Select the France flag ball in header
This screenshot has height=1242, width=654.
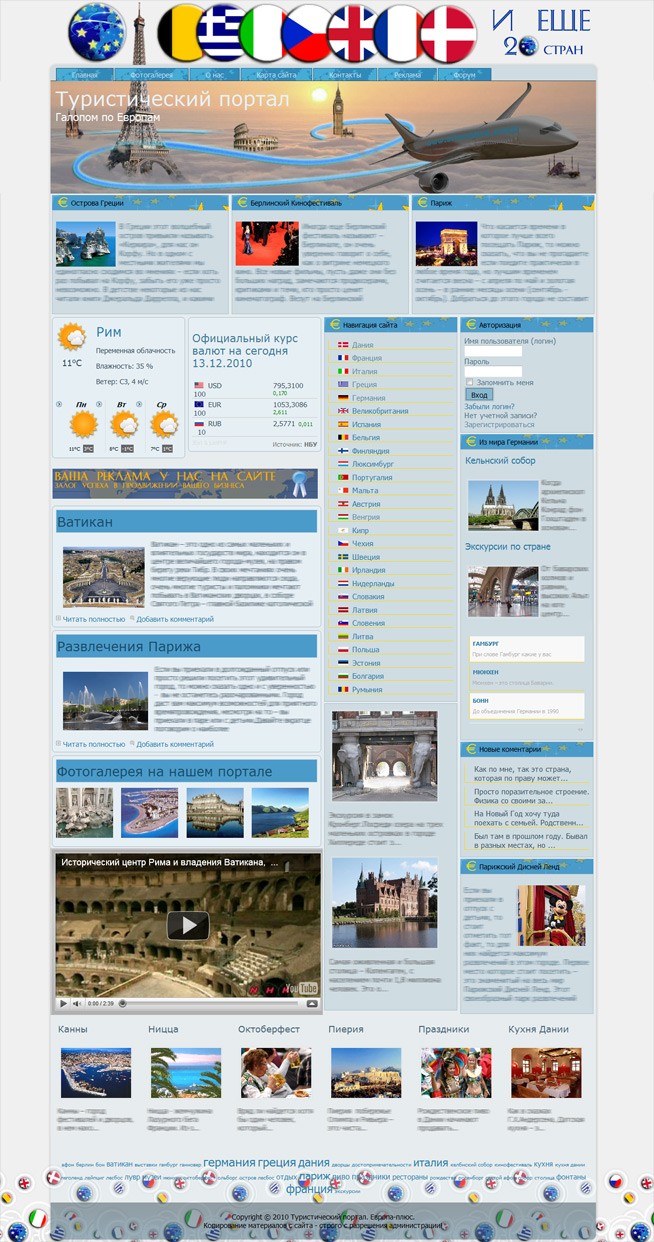(x=399, y=33)
